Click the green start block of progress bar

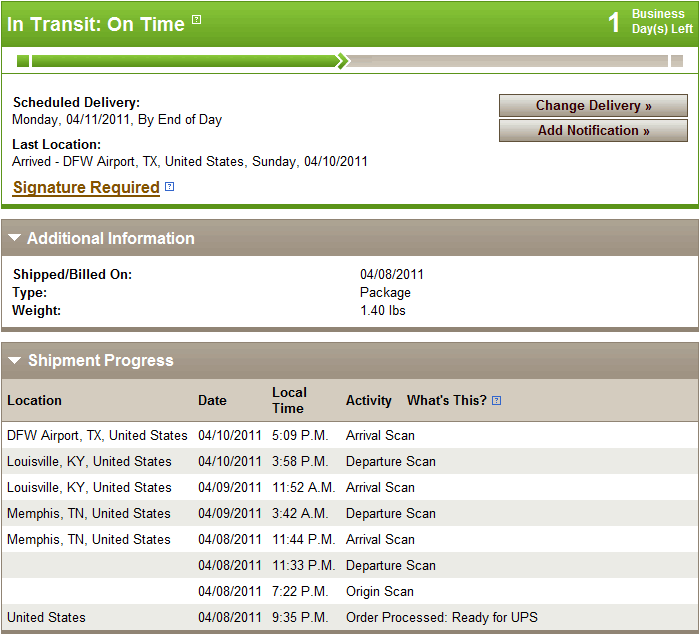23,61
